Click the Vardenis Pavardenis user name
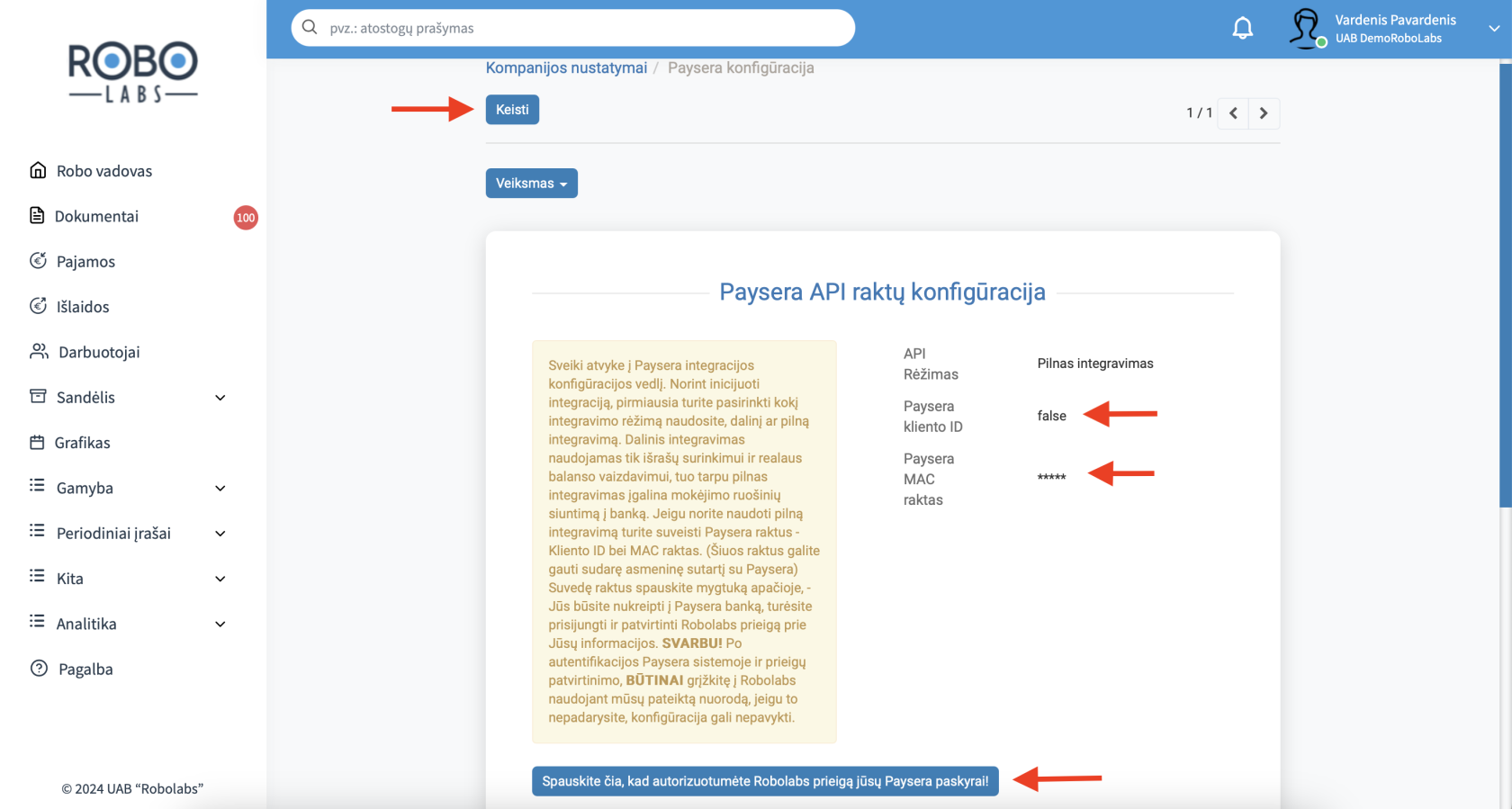1512x809 pixels. 1395,20
